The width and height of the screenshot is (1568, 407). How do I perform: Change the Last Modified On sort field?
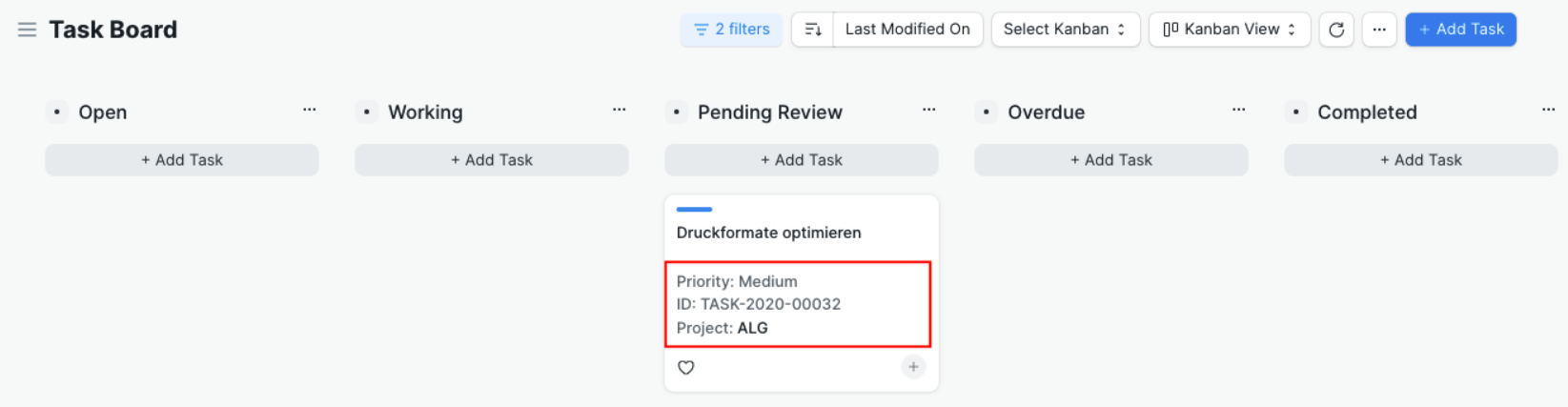pyautogui.click(x=907, y=30)
